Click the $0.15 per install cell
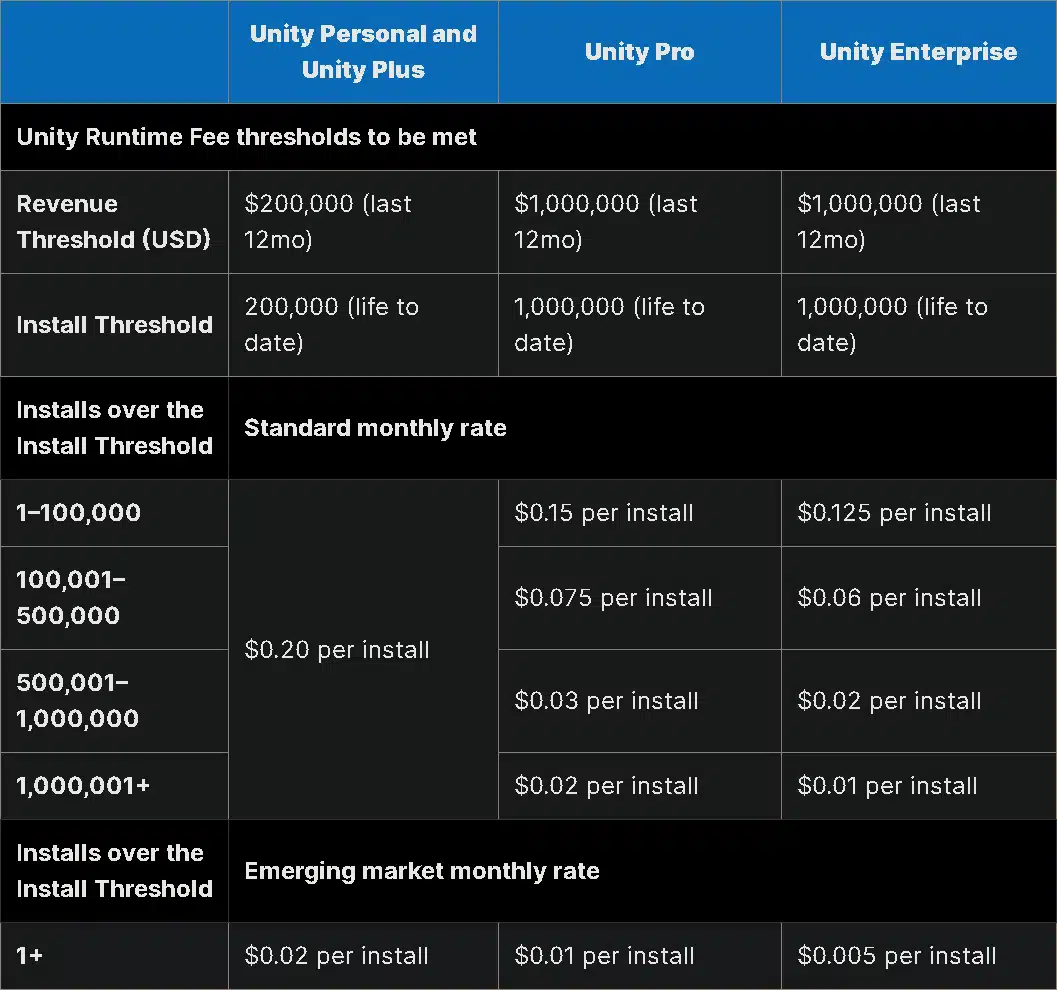 click(640, 513)
